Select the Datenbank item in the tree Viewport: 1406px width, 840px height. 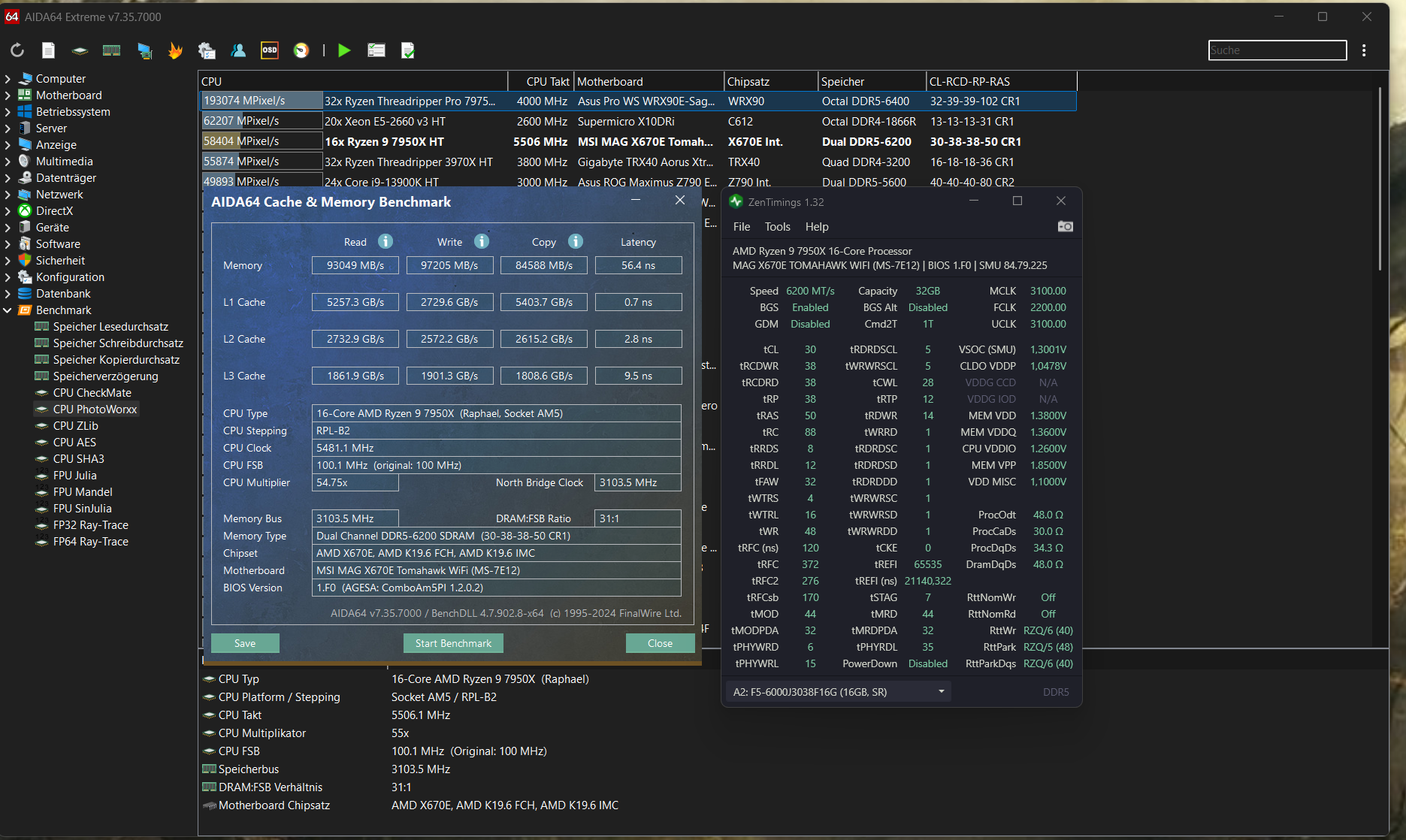pyautogui.click(x=55, y=294)
